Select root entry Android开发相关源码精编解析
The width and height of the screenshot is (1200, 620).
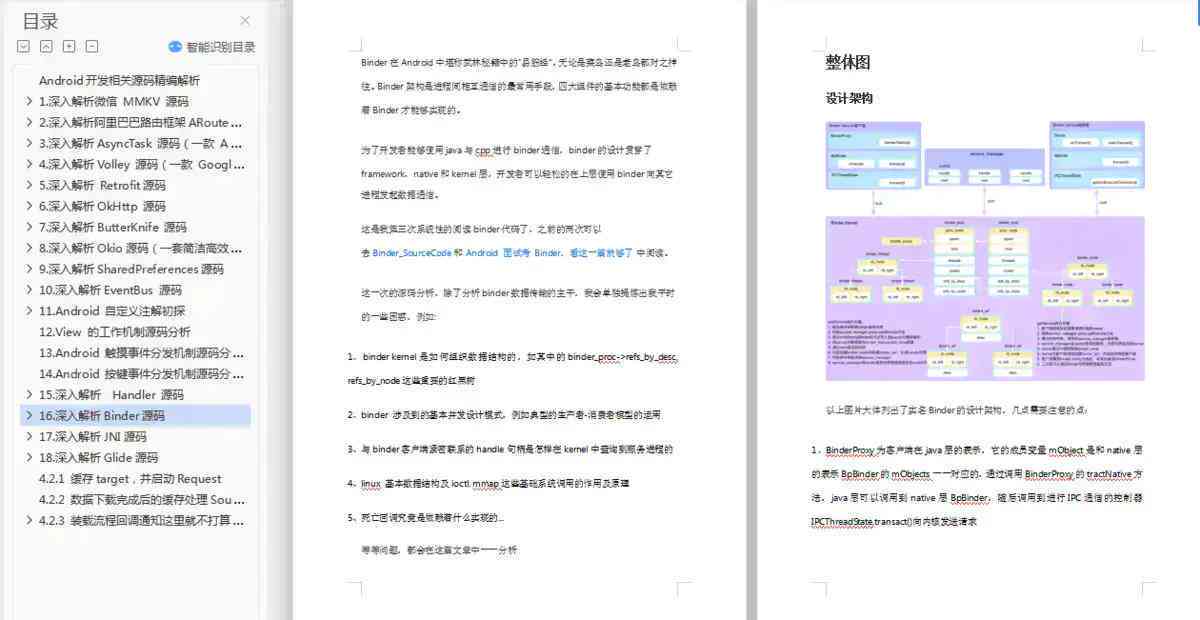pos(119,80)
